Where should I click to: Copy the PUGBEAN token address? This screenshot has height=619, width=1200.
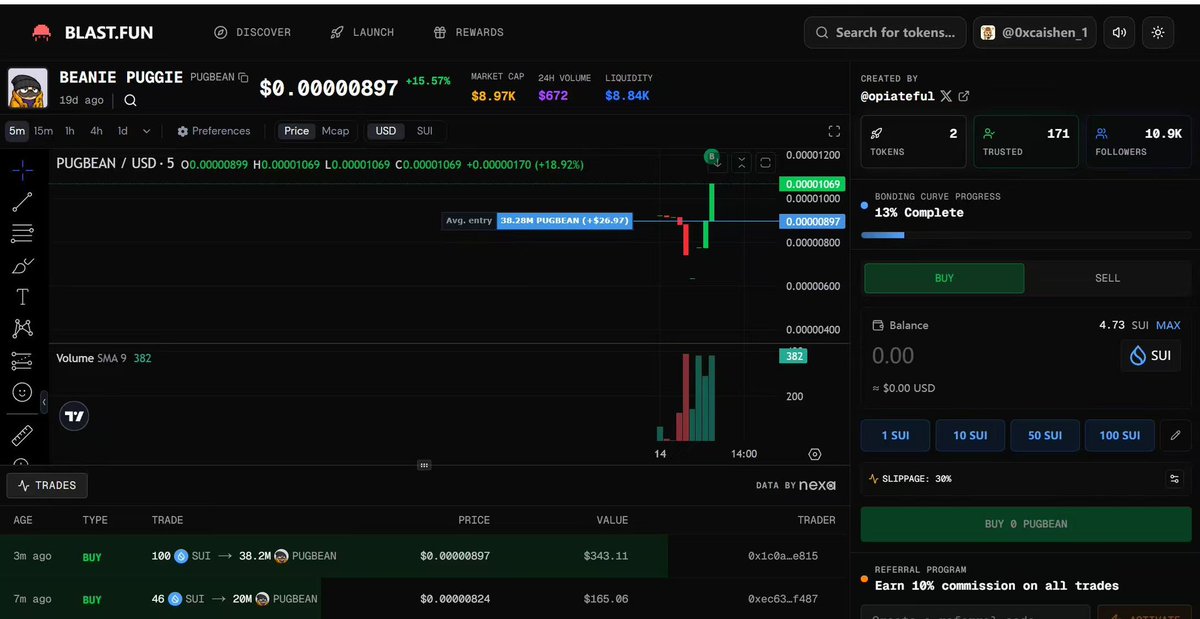point(243,77)
